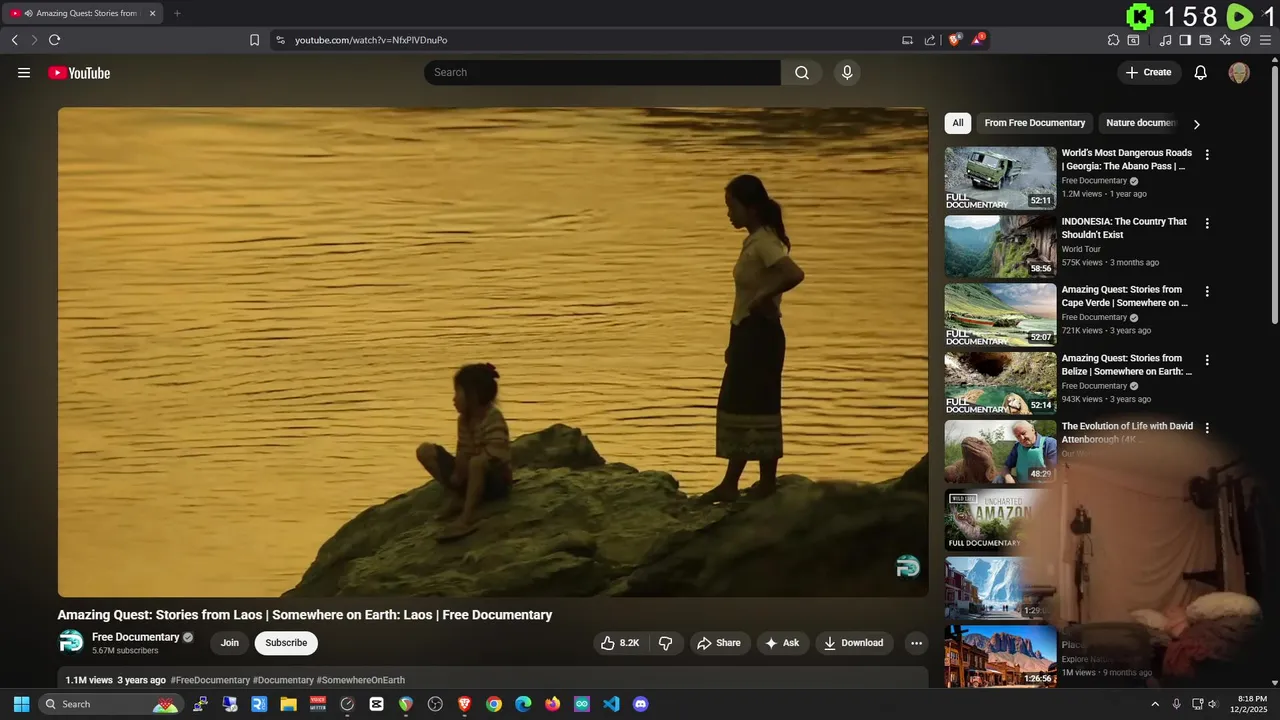Open Free Documentary channel avatar
The image size is (1280, 720).
[71, 642]
